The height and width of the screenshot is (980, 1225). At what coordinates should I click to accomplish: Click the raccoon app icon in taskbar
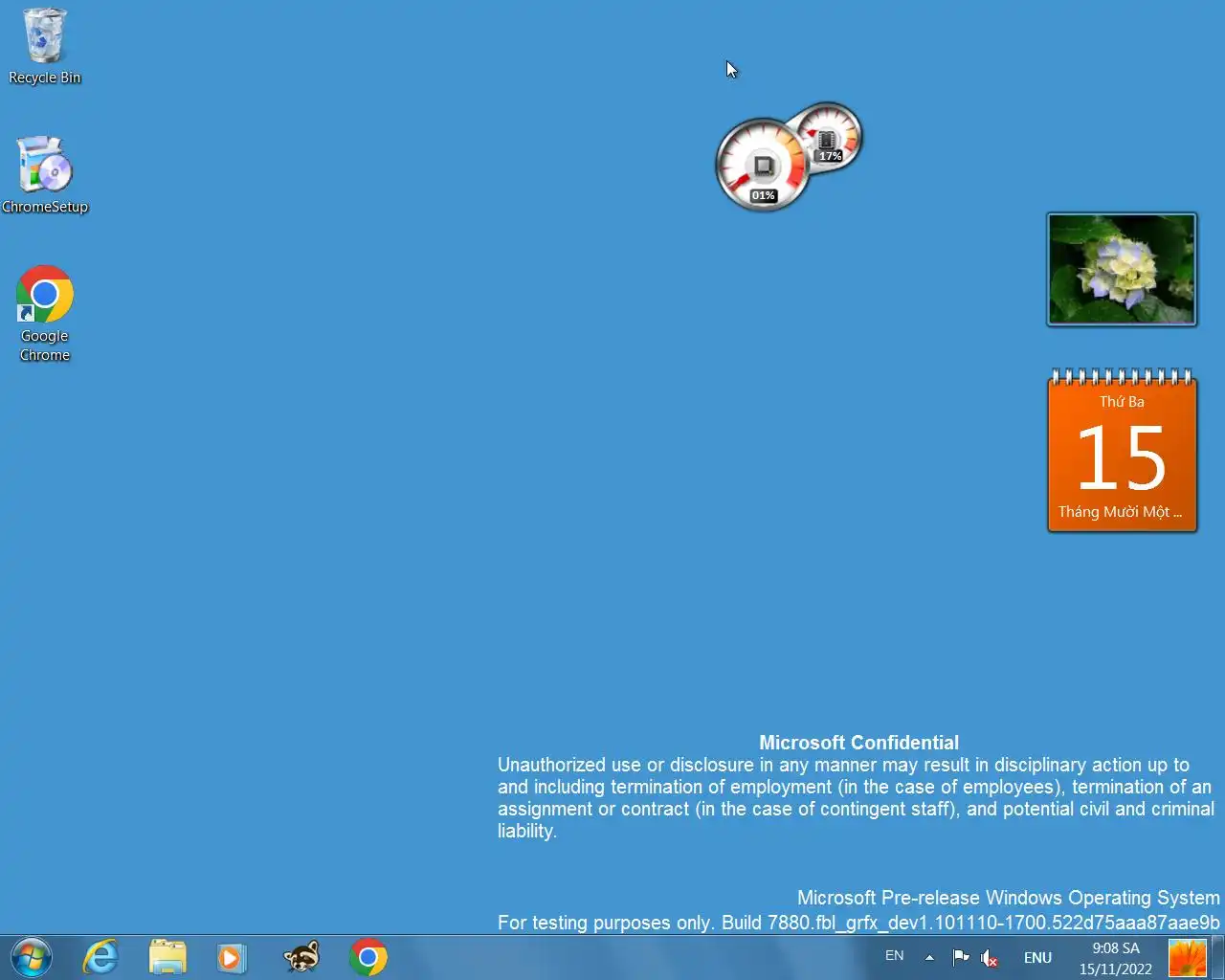click(301, 957)
